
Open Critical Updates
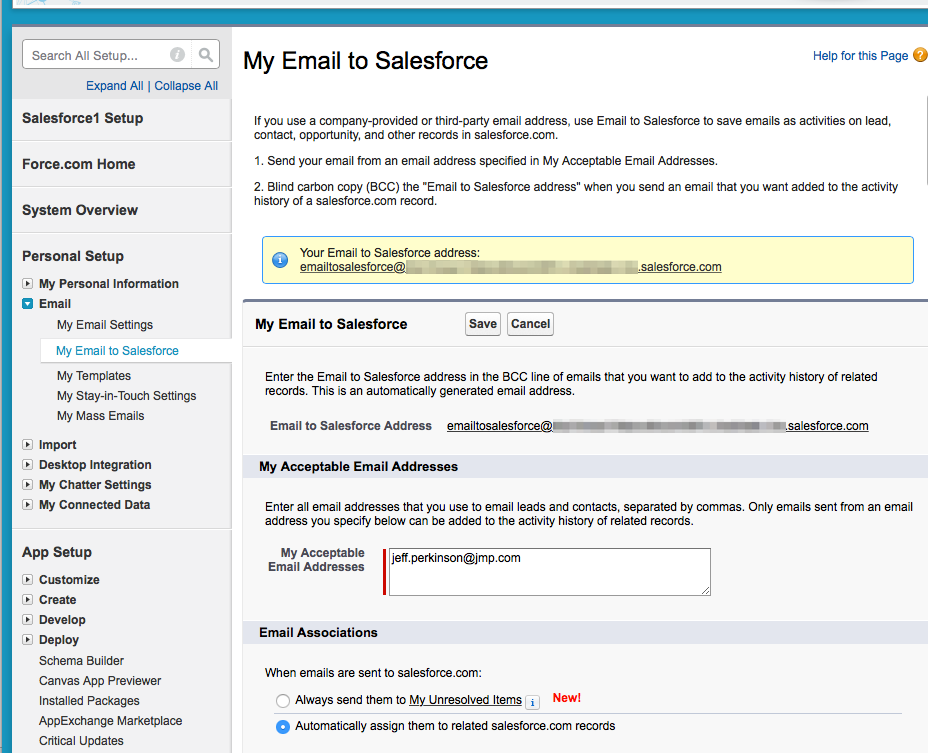(x=81, y=741)
